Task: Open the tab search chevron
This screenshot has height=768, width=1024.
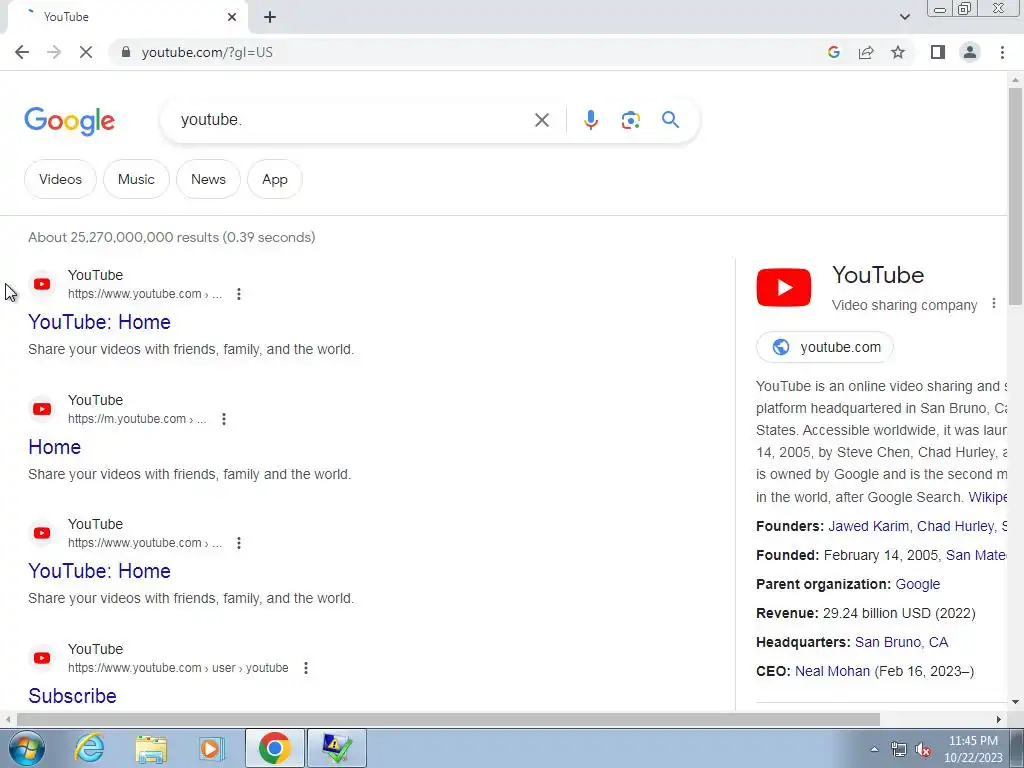Action: pos(904,17)
